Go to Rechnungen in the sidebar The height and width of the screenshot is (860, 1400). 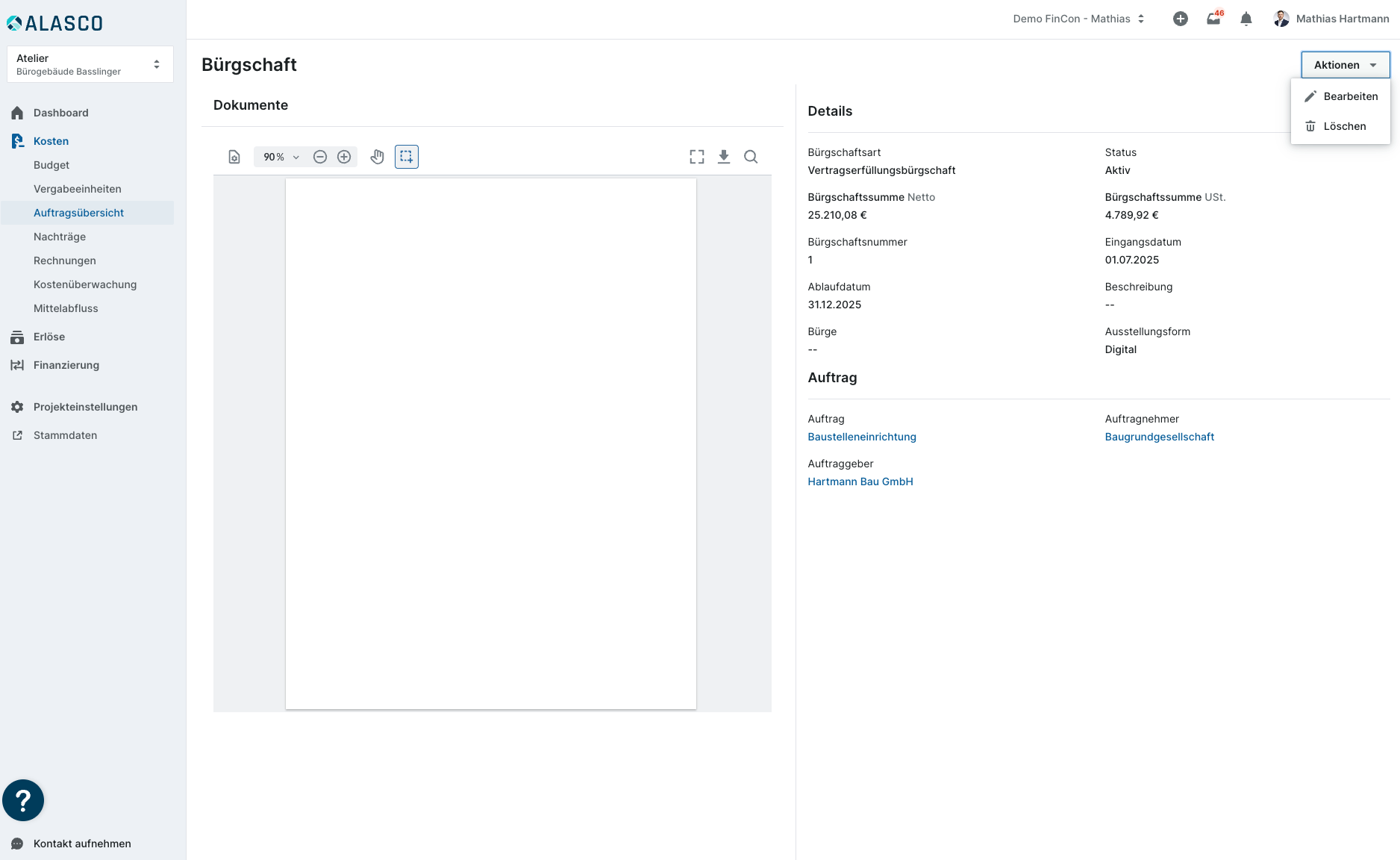(x=65, y=261)
